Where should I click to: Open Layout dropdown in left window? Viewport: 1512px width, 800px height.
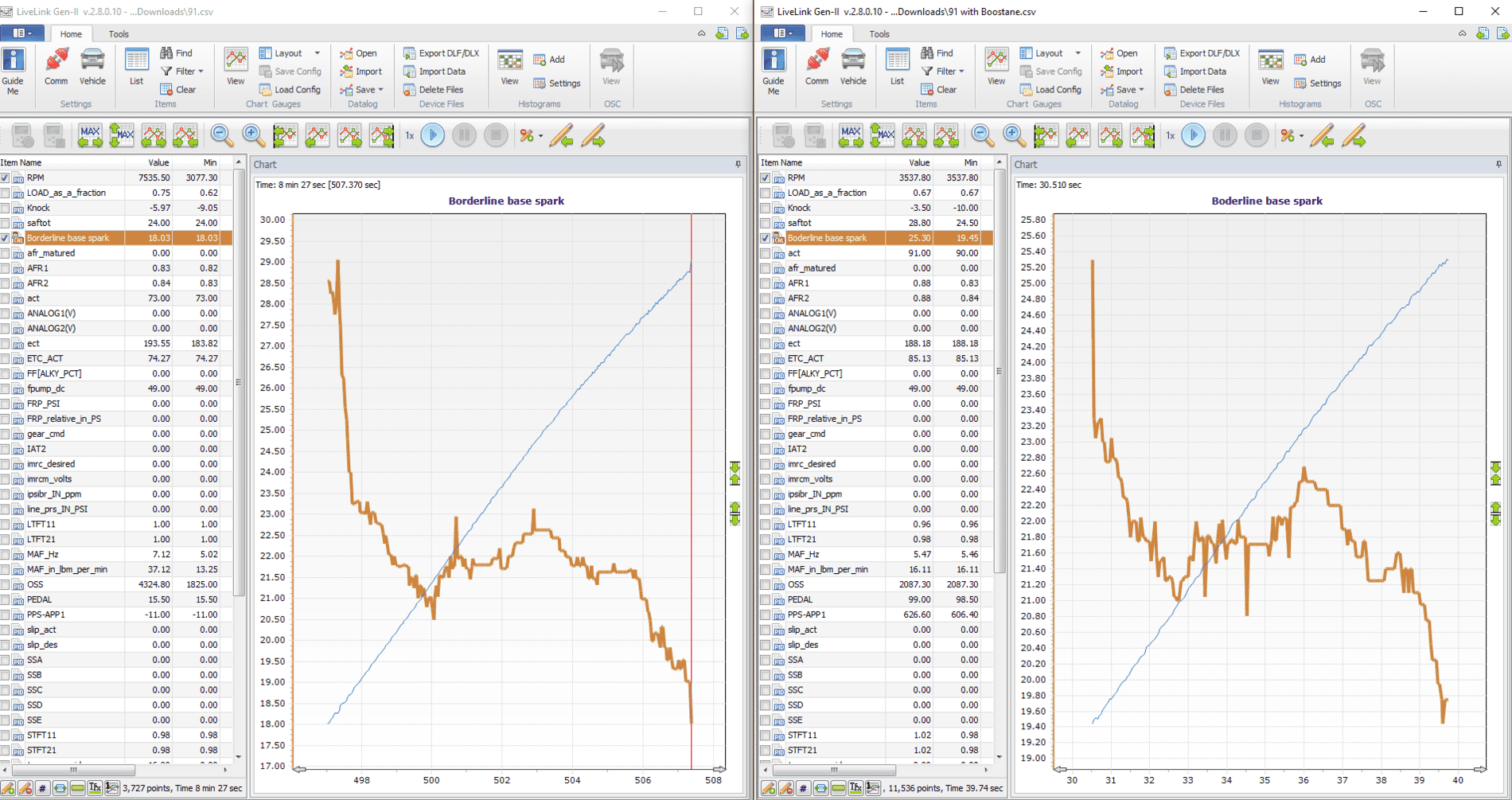(290, 53)
